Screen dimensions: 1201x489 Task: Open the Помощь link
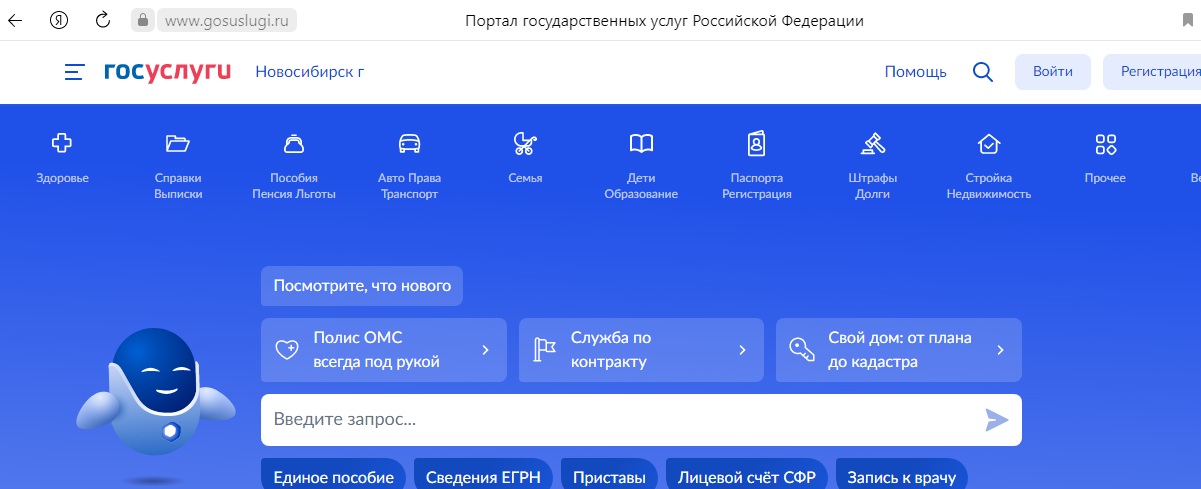point(915,72)
